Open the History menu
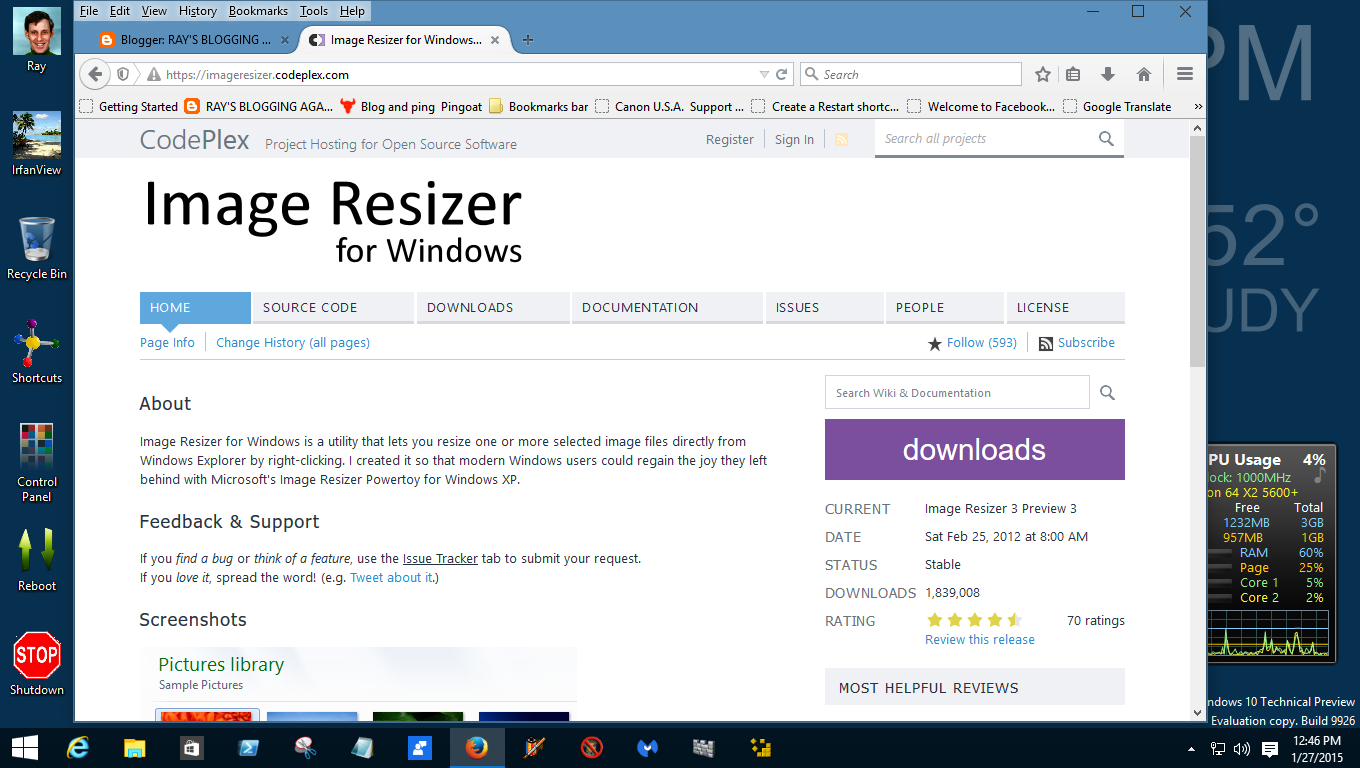Image resolution: width=1360 pixels, height=768 pixels. click(x=198, y=11)
